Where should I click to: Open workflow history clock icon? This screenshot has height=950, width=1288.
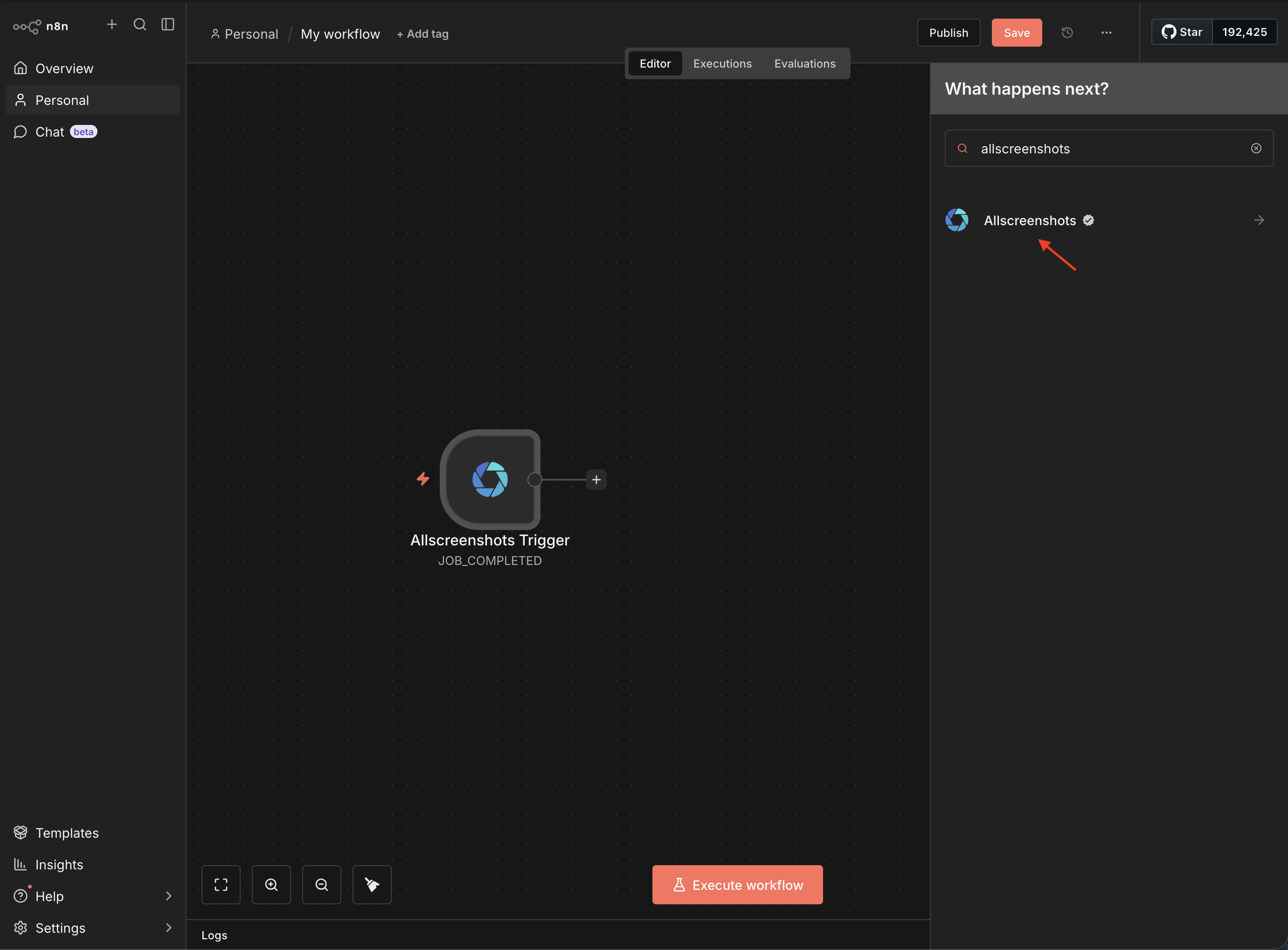1067,33
